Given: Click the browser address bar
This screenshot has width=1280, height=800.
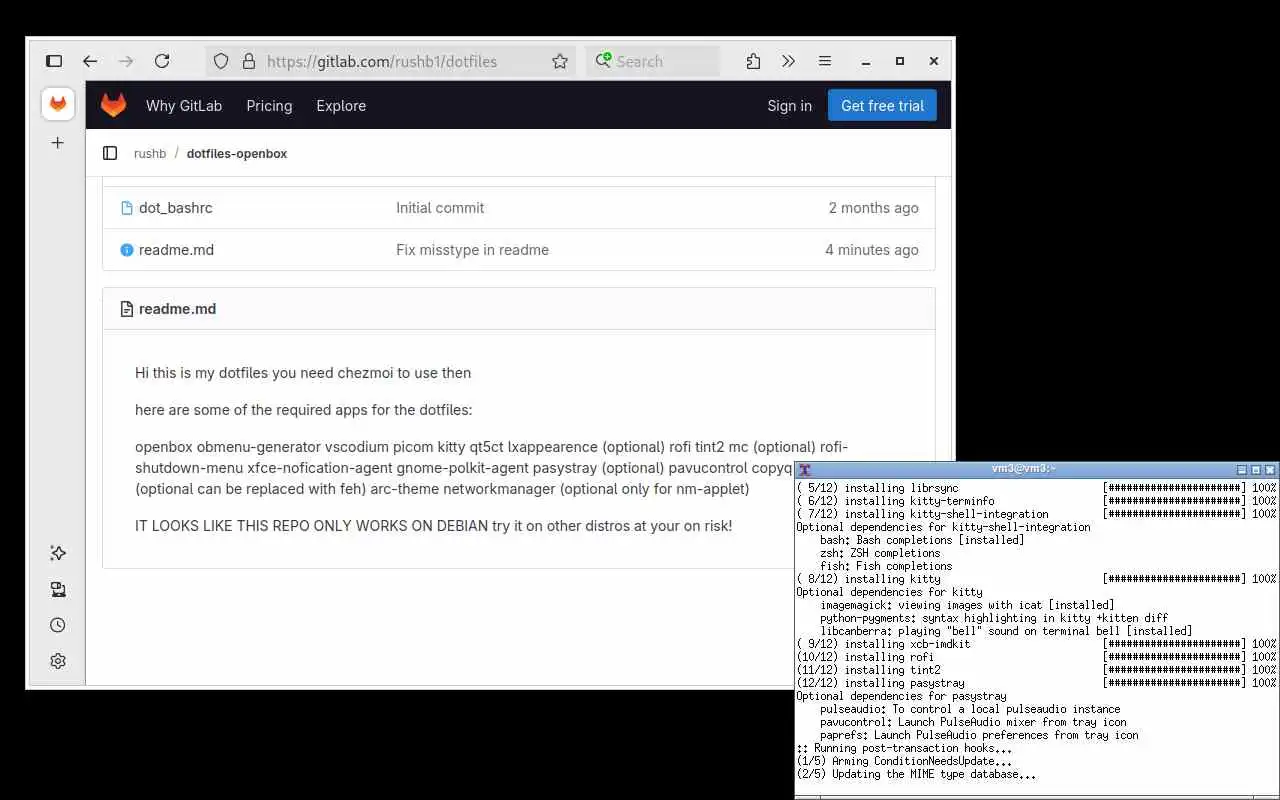Looking at the screenshot, I should click(392, 61).
